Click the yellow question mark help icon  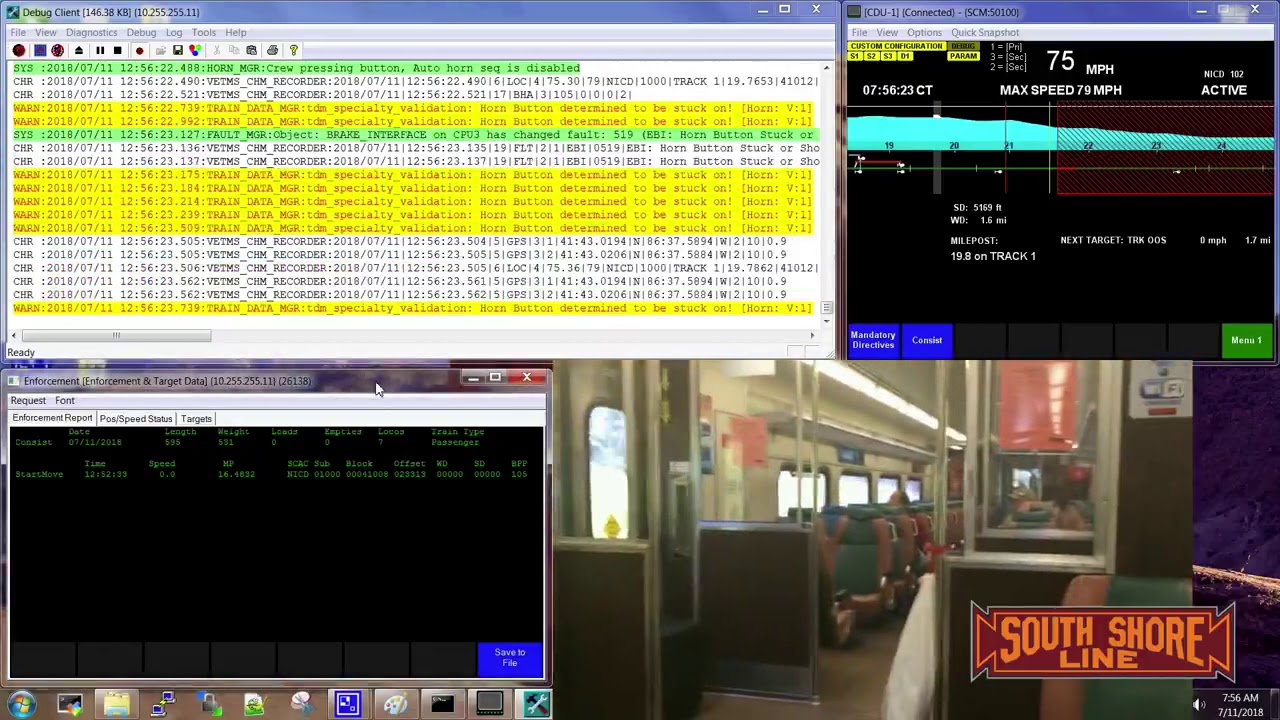[x=293, y=50]
